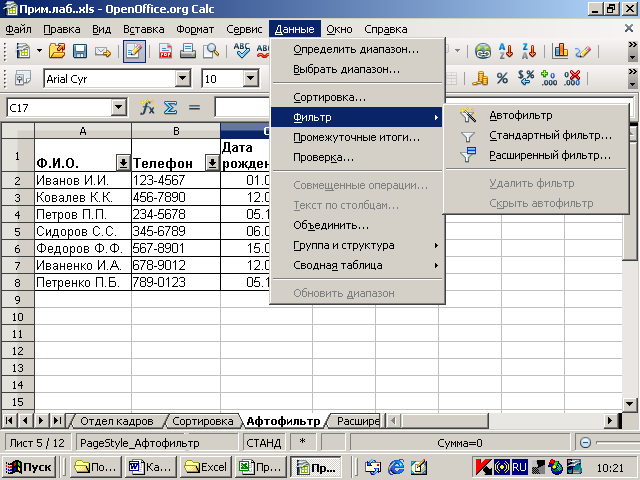Click the vertical scrollbar down arrow
Screen dimensions: 640x480
(629, 404)
